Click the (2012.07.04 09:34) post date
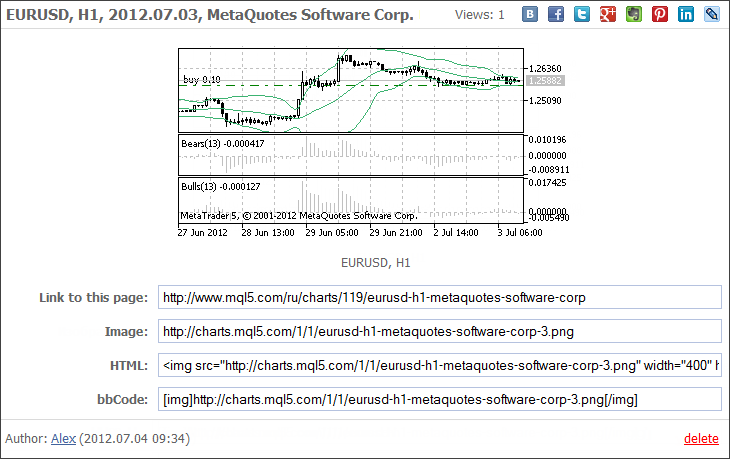The image size is (730, 459). (135, 439)
